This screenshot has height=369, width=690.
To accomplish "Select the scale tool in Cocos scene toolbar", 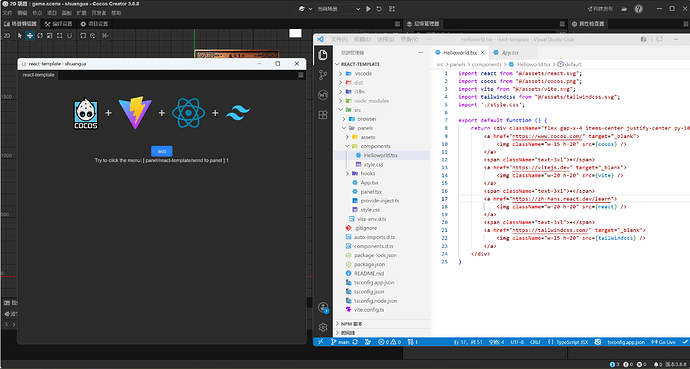I will tap(50, 36).
